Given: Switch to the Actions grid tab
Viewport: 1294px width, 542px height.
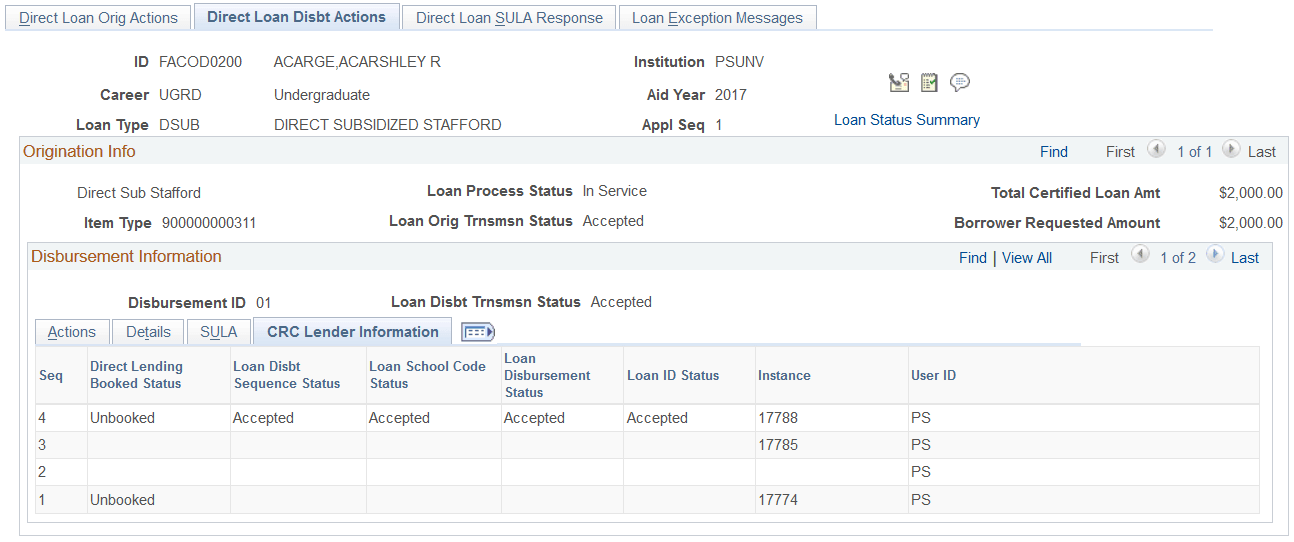Looking at the screenshot, I should click(x=72, y=332).
